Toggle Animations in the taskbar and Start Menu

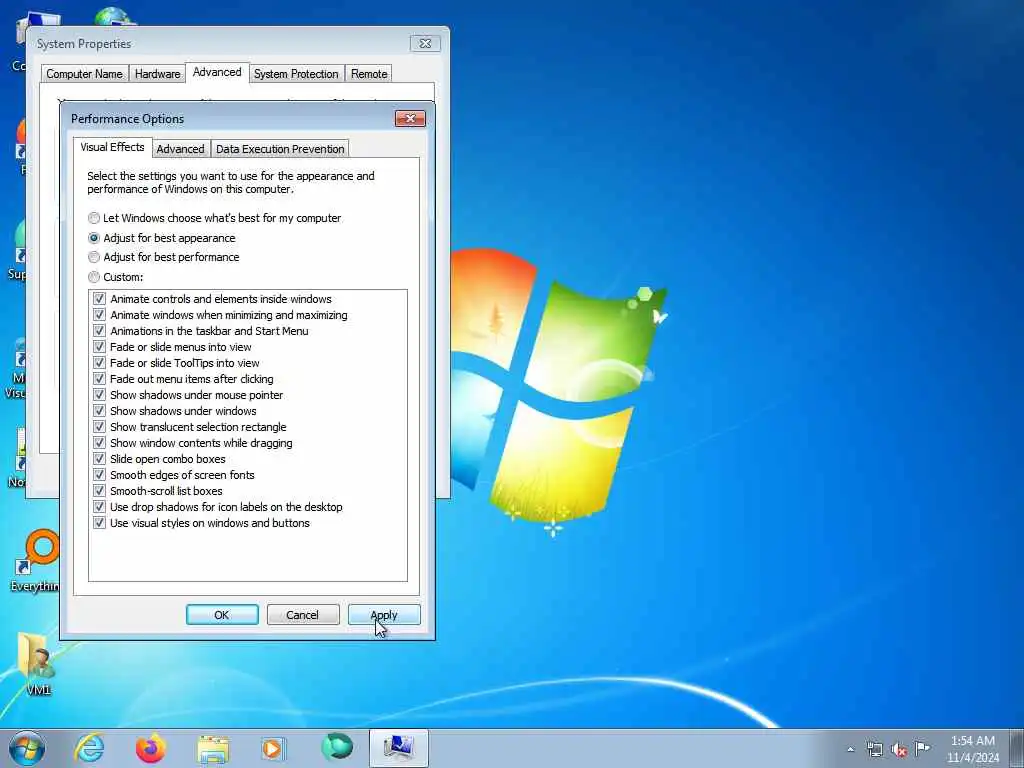point(99,331)
